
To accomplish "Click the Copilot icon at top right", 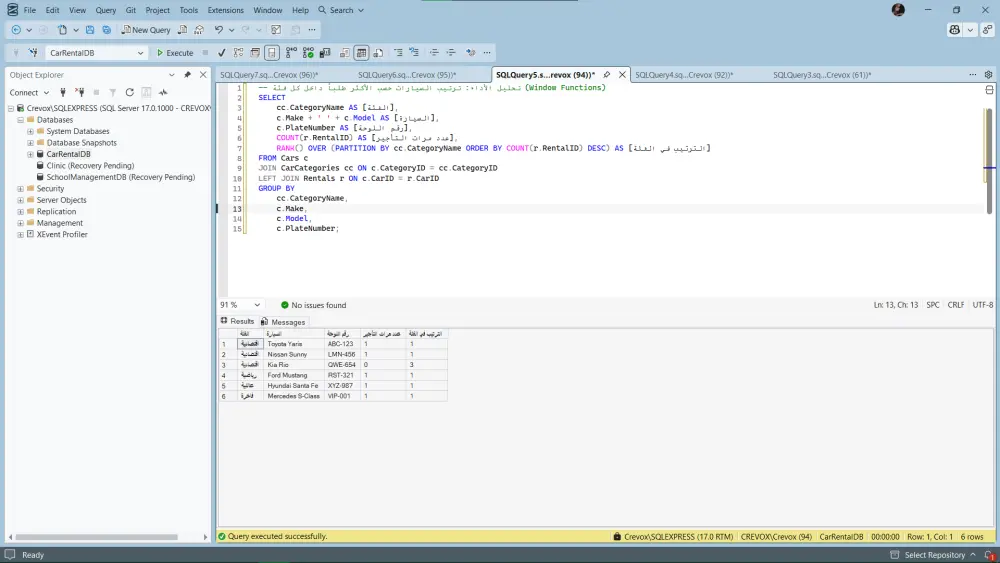I will click(x=954, y=30).
